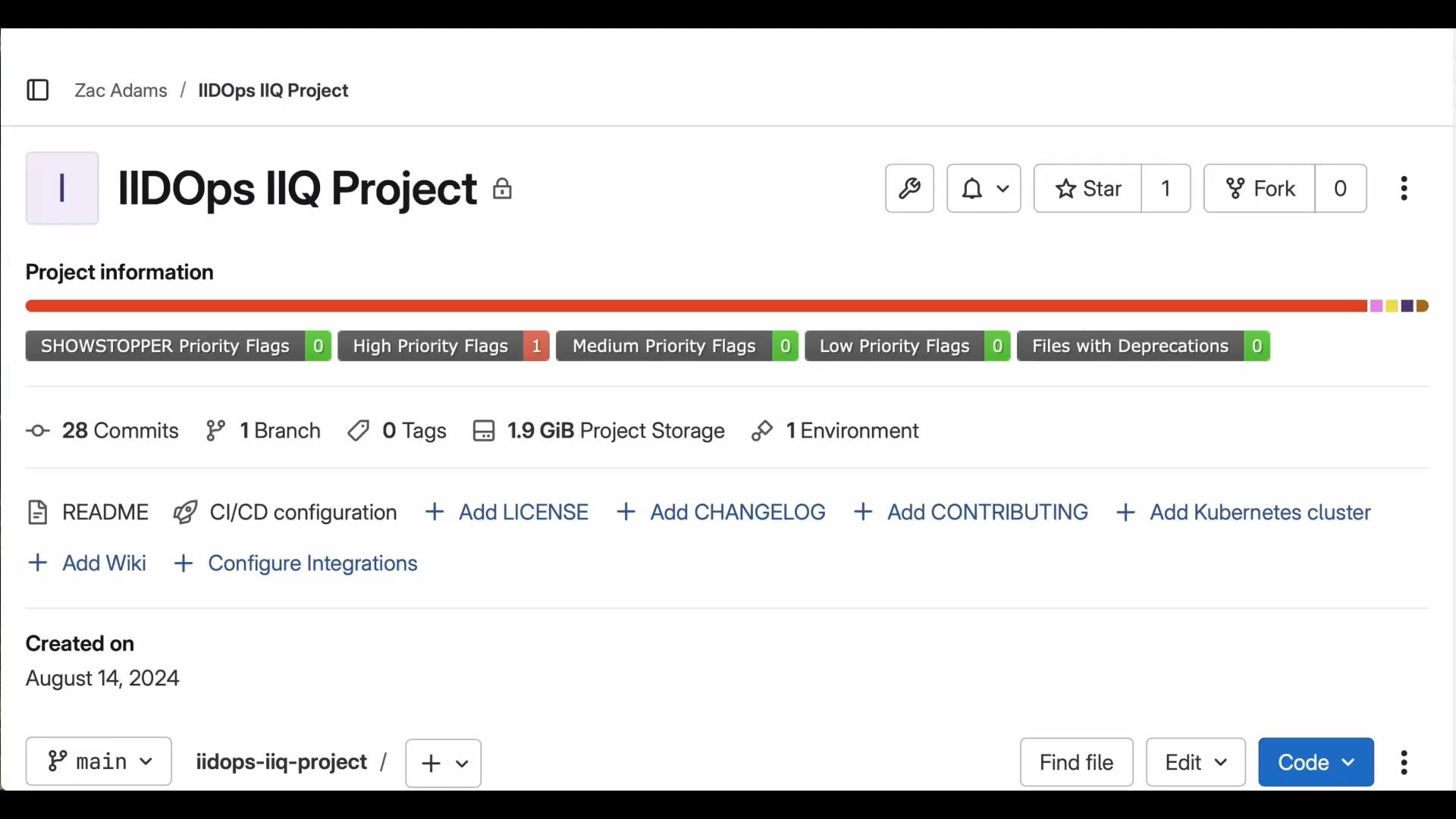1456x819 pixels.
Task: Open project settings via the wrench icon
Action: coord(909,188)
